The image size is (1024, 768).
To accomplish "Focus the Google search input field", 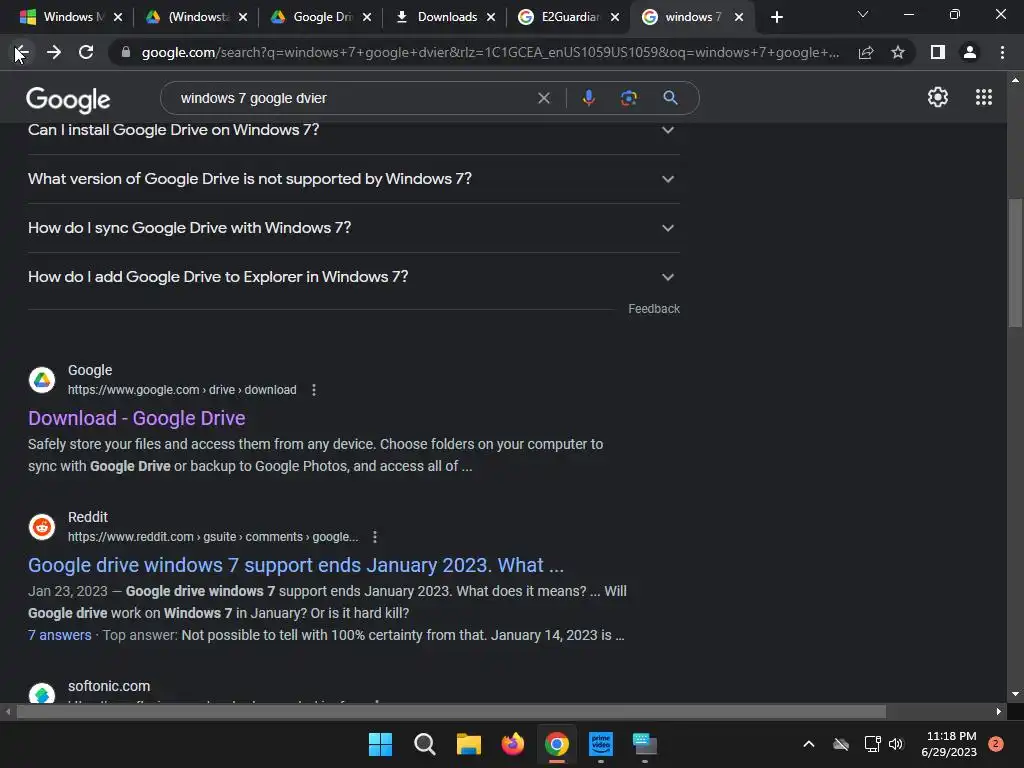I will pyautogui.click(x=353, y=98).
